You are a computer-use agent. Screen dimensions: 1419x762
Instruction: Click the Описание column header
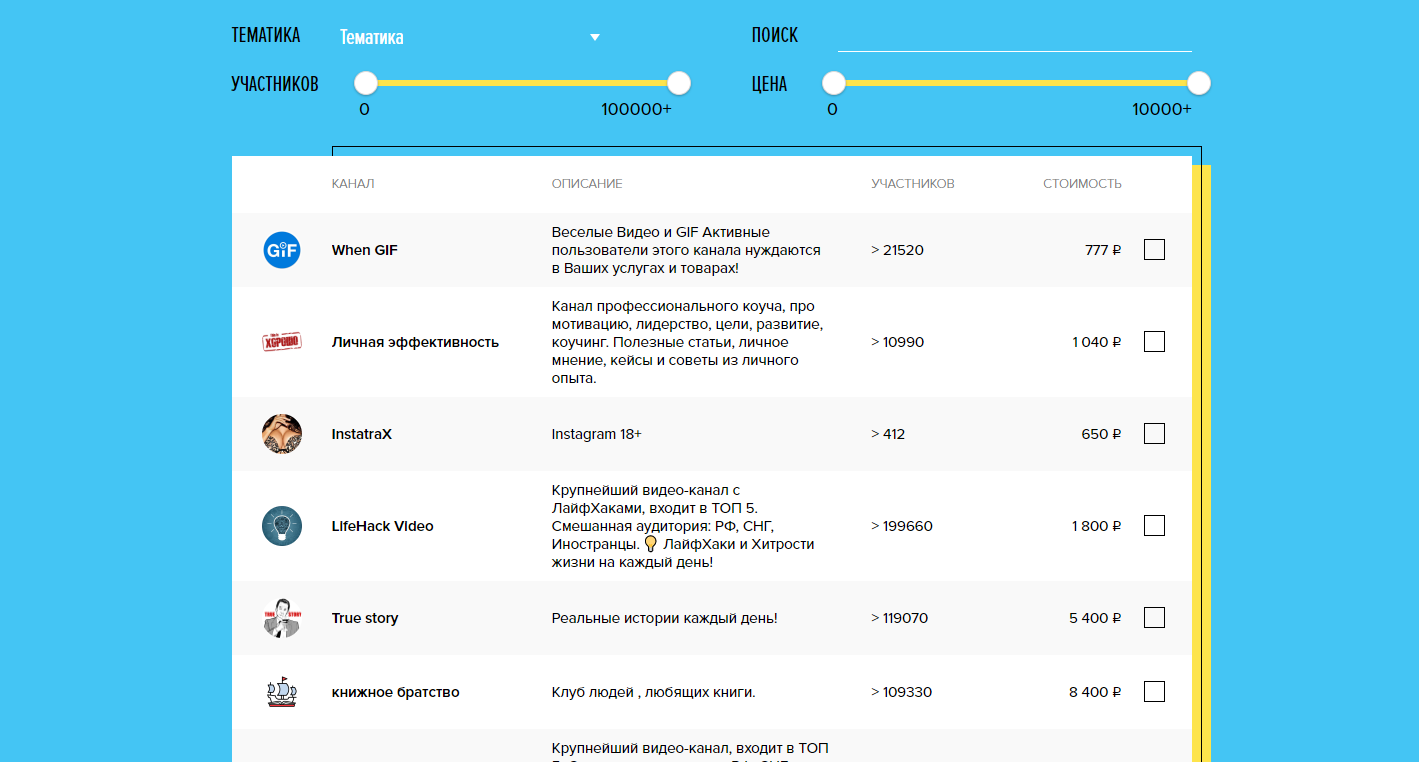coord(587,184)
